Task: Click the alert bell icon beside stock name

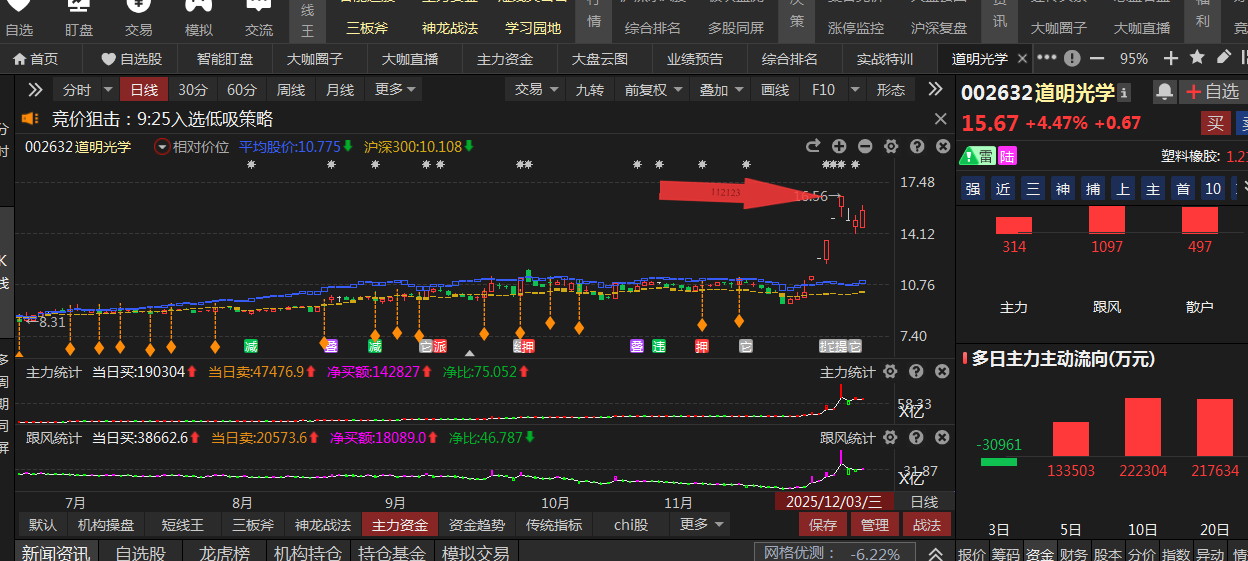Action: (x=1164, y=92)
